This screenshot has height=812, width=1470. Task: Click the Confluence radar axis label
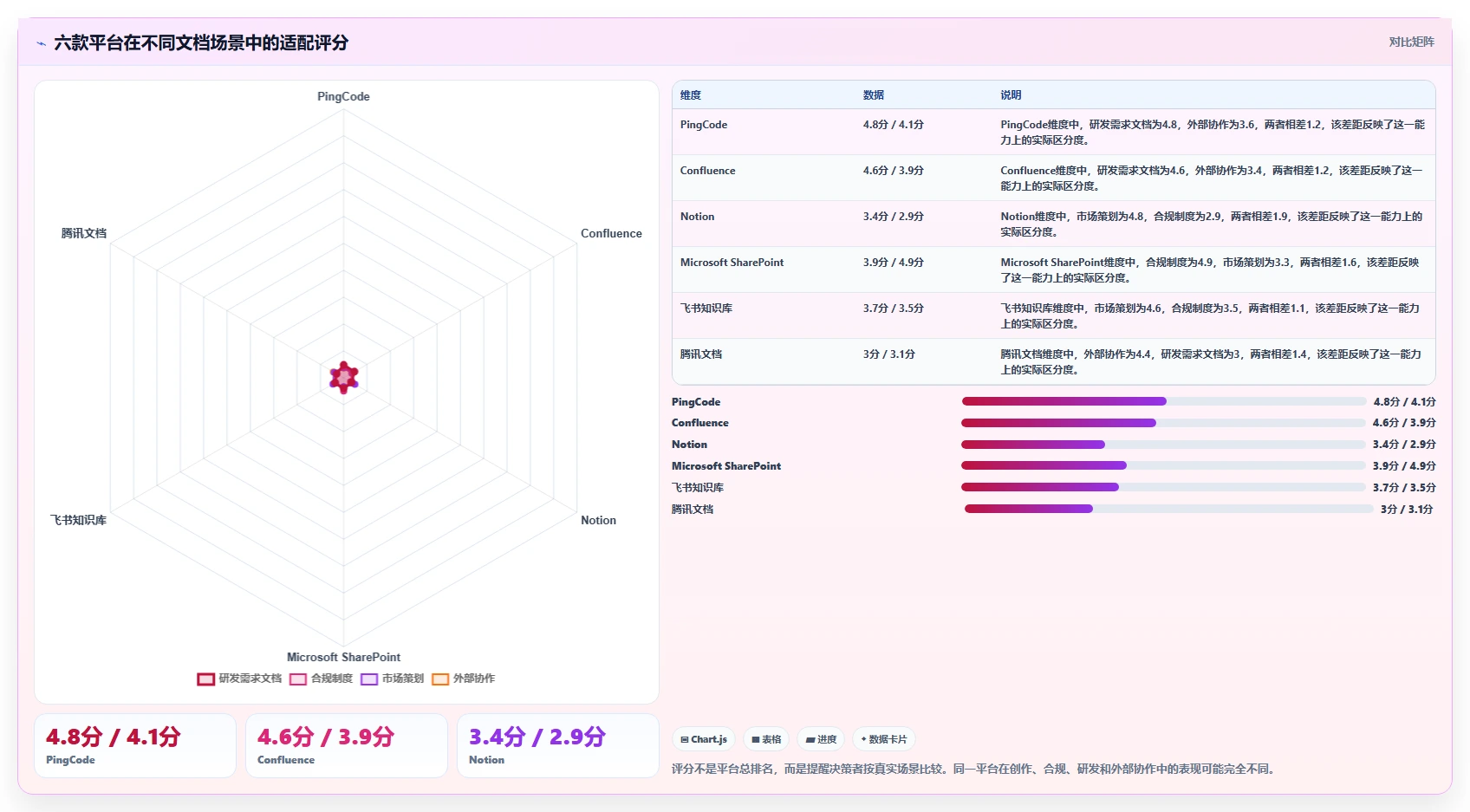pyautogui.click(x=611, y=233)
